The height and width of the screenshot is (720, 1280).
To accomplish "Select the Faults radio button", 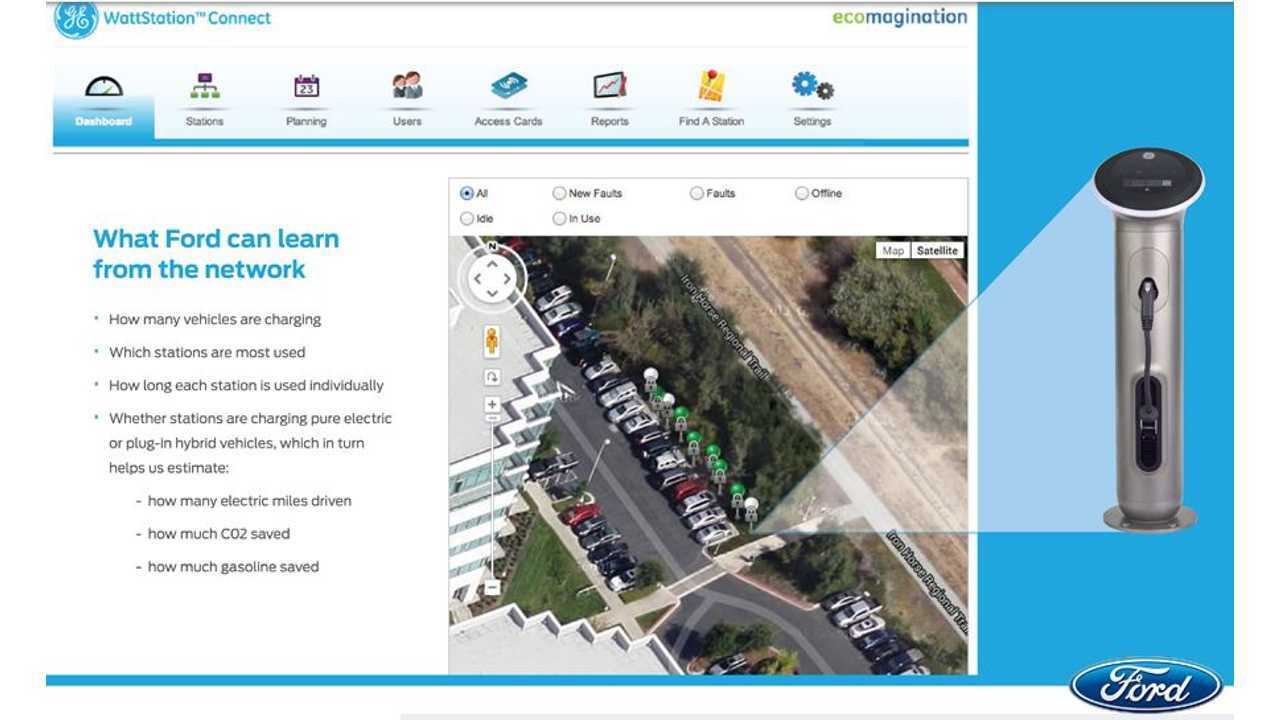I will pyautogui.click(x=697, y=193).
